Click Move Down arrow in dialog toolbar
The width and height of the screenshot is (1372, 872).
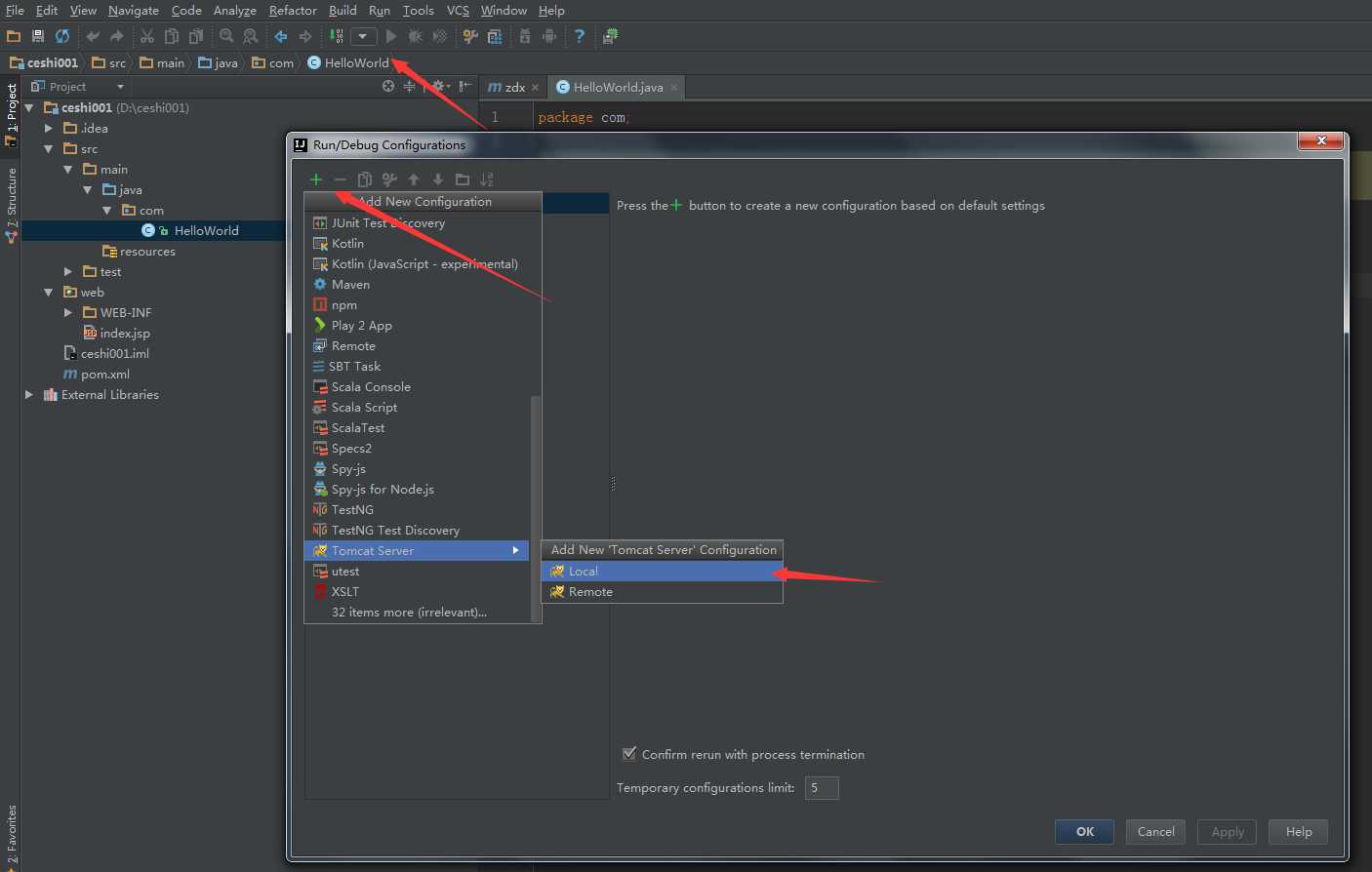pos(438,179)
